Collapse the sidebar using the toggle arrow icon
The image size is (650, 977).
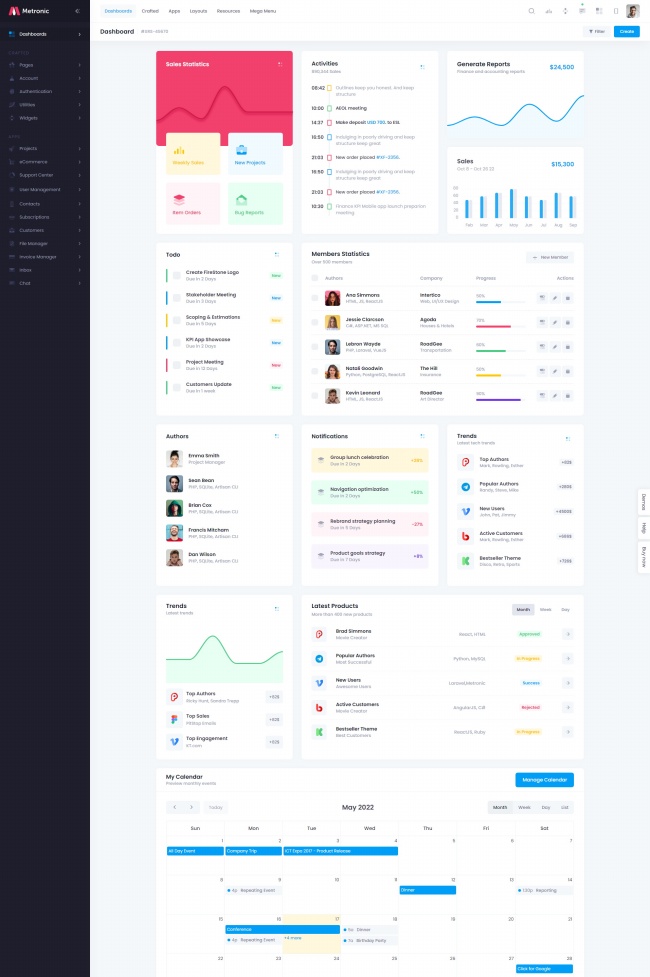[78, 11]
